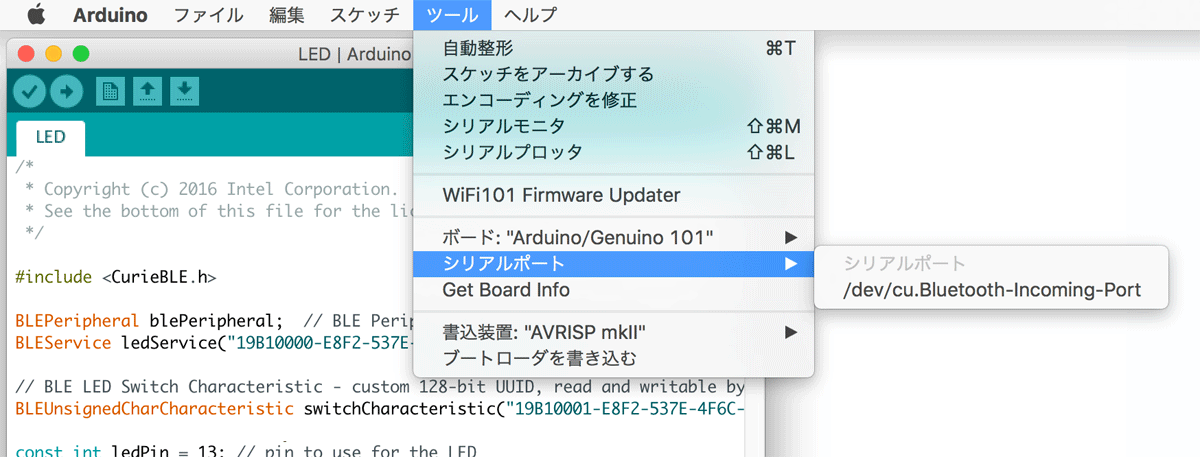Image resolution: width=1200 pixels, height=457 pixels.
Task: Choose /dev/cu.Bluetooth-Incoming-Port serial port
Action: 992,290
